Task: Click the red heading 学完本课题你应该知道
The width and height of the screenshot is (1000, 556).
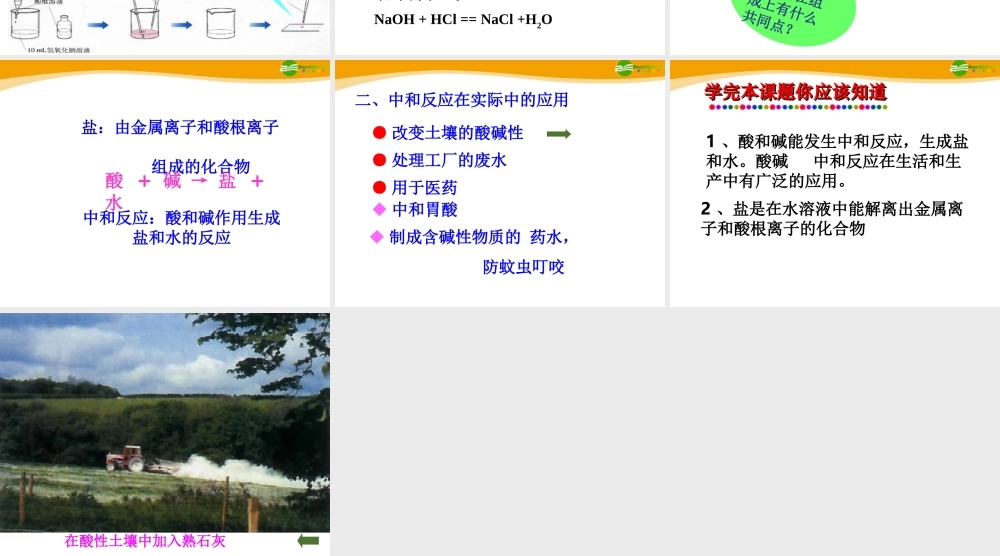Action: click(x=796, y=92)
